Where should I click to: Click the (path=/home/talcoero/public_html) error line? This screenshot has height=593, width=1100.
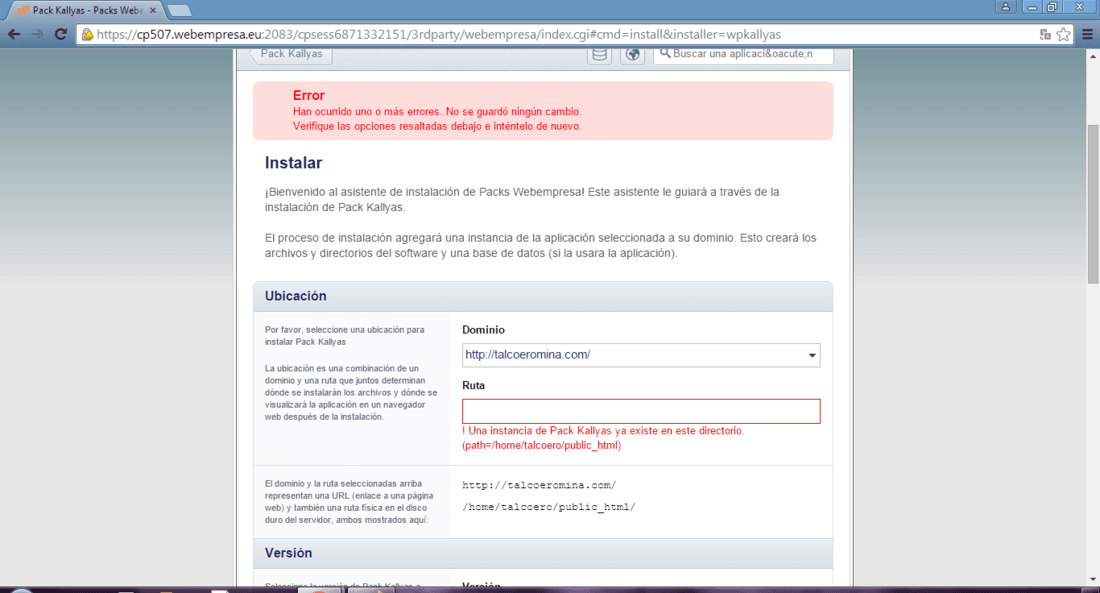tap(542, 446)
